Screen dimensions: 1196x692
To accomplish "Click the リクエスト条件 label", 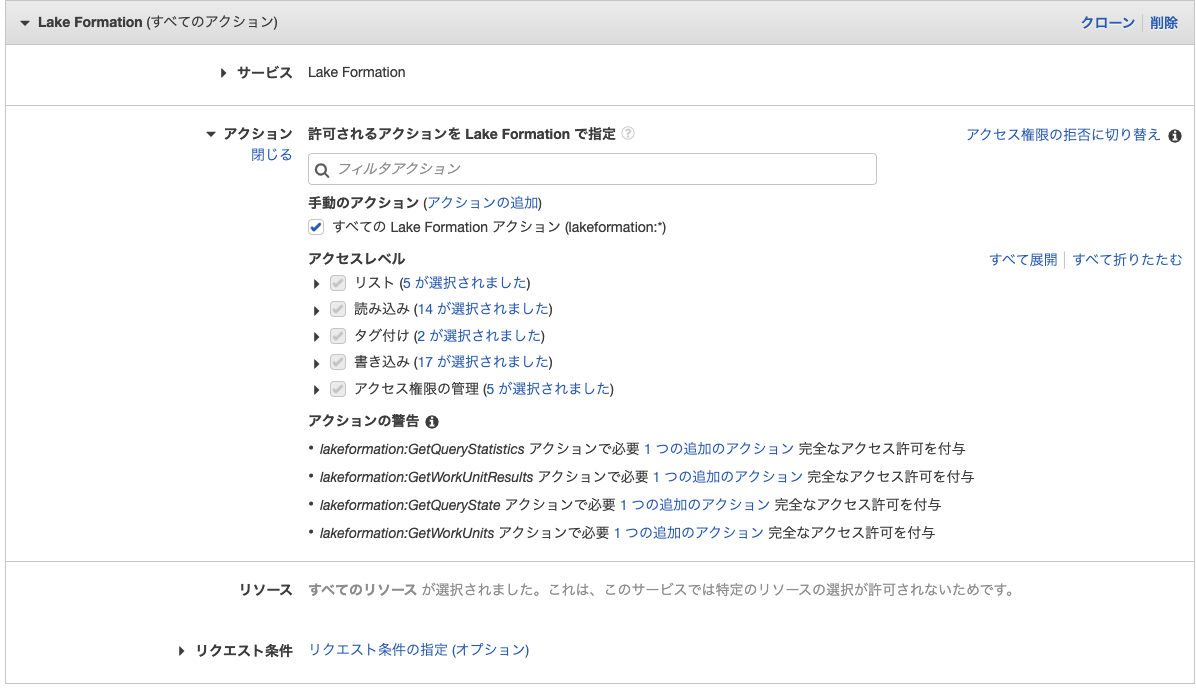I will [x=244, y=651].
